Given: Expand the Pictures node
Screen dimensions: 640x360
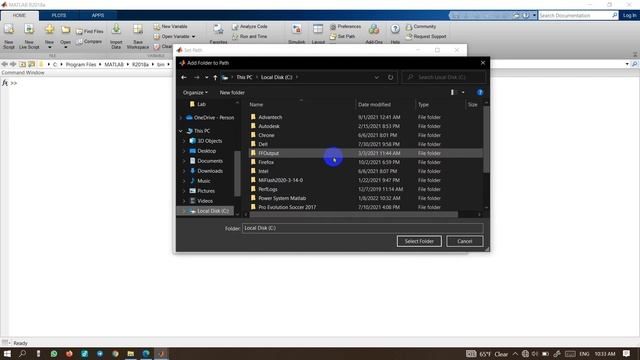Looking at the screenshot, I should point(184,191).
